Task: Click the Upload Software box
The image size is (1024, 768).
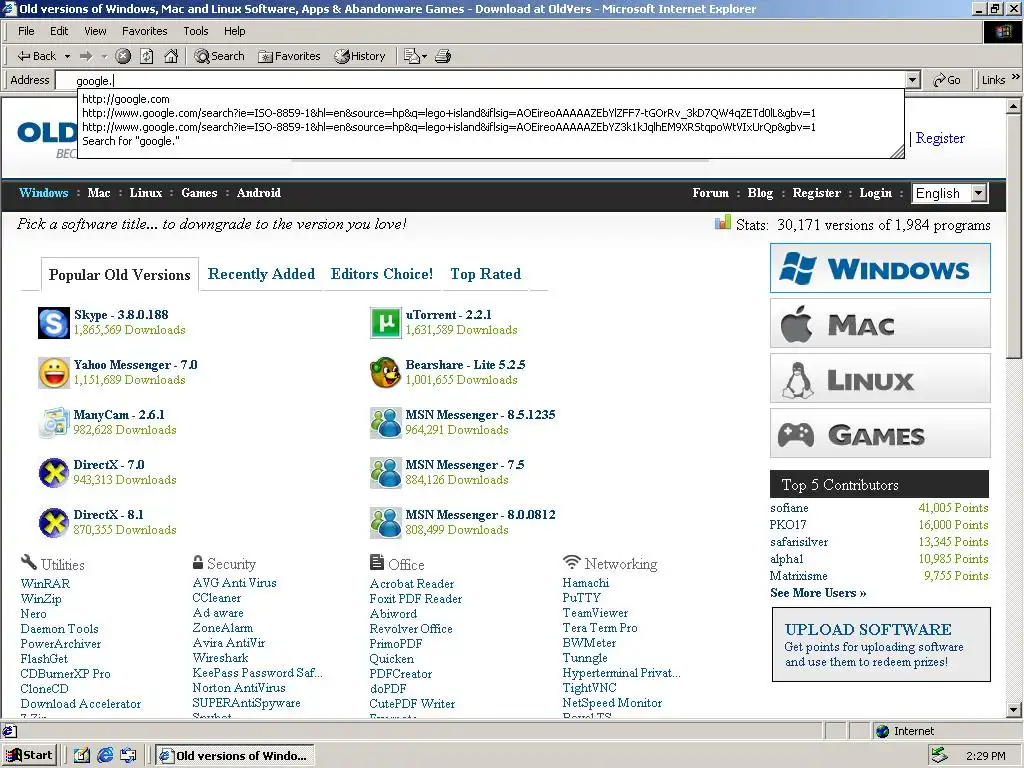Action: (x=881, y=645)
